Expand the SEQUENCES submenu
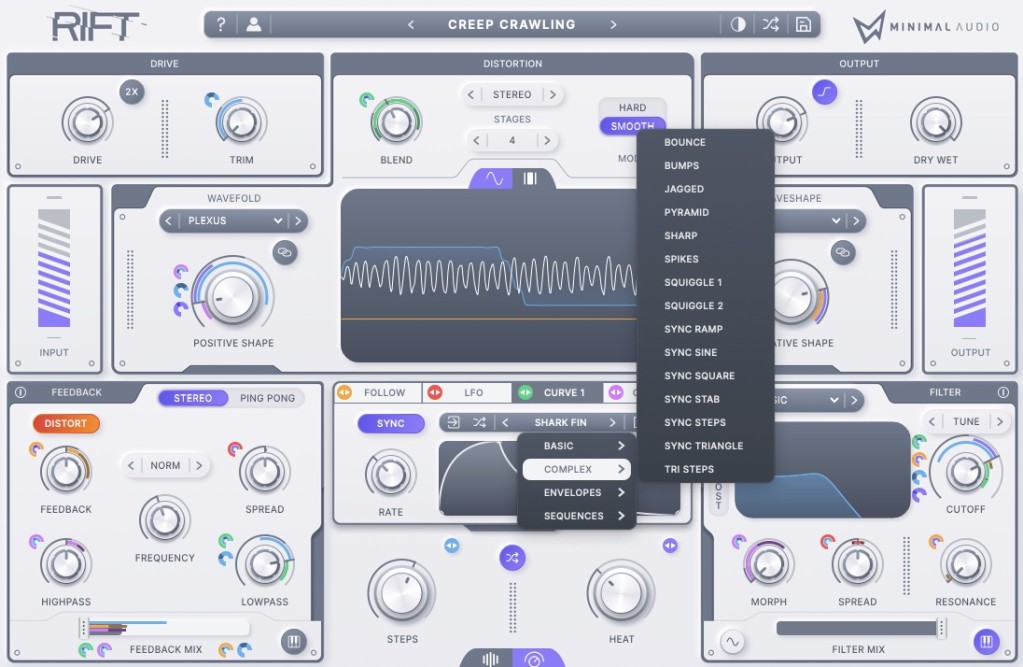The width and height of the screenshot is (1023, 667). click(577, 516)
